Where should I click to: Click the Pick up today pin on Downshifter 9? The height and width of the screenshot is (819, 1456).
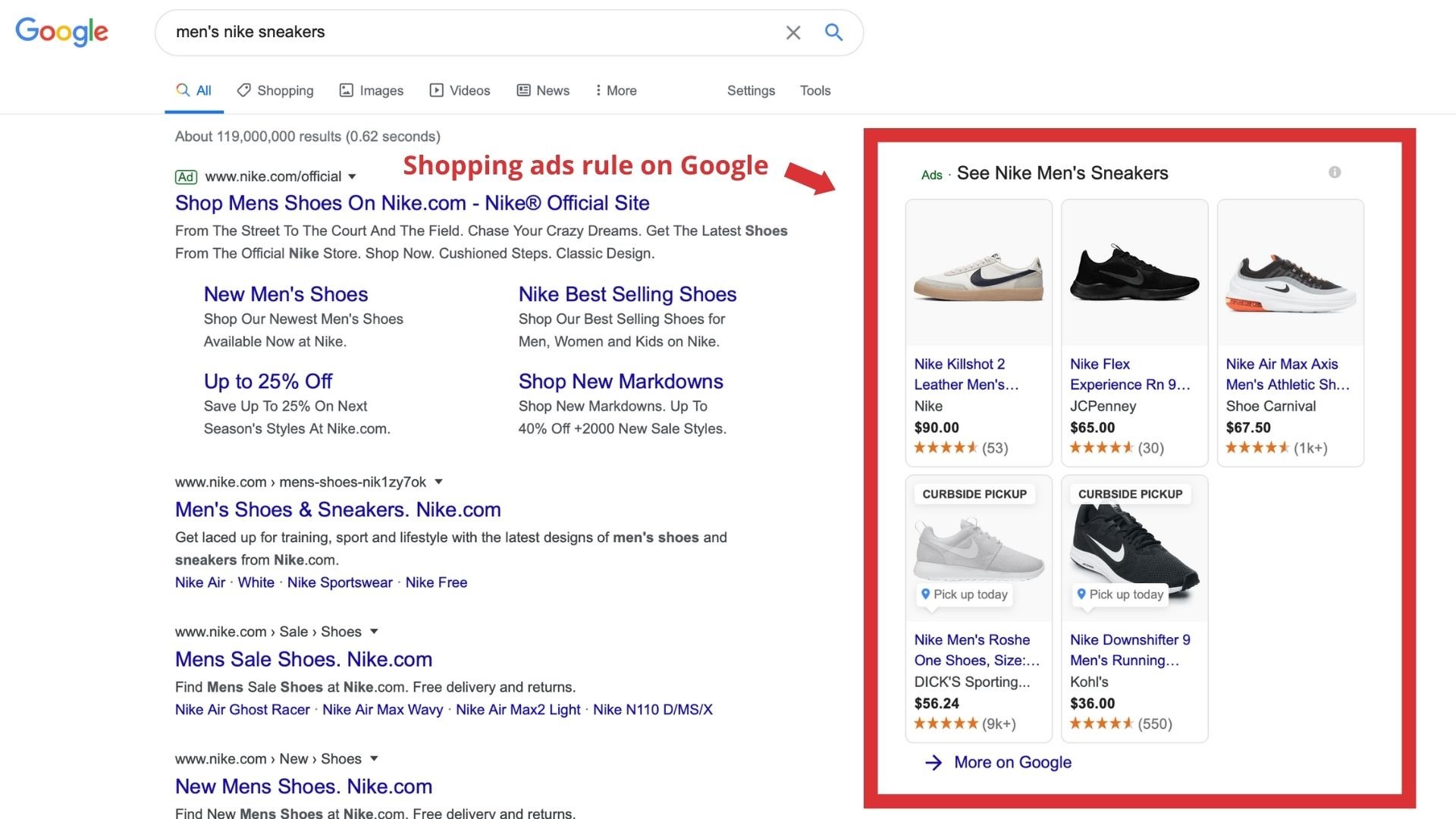coord(1081,594)
